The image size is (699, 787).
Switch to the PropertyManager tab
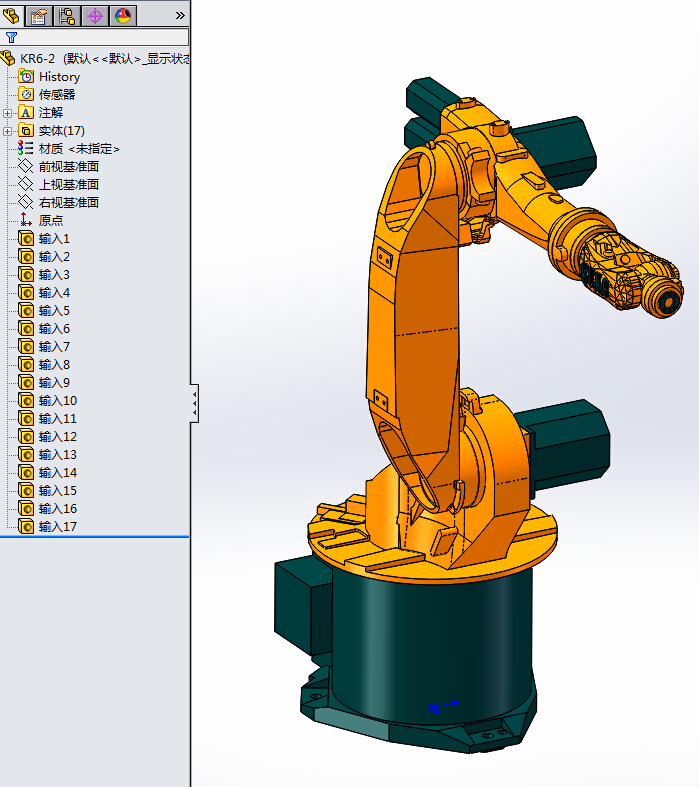(x=39, y=16)
